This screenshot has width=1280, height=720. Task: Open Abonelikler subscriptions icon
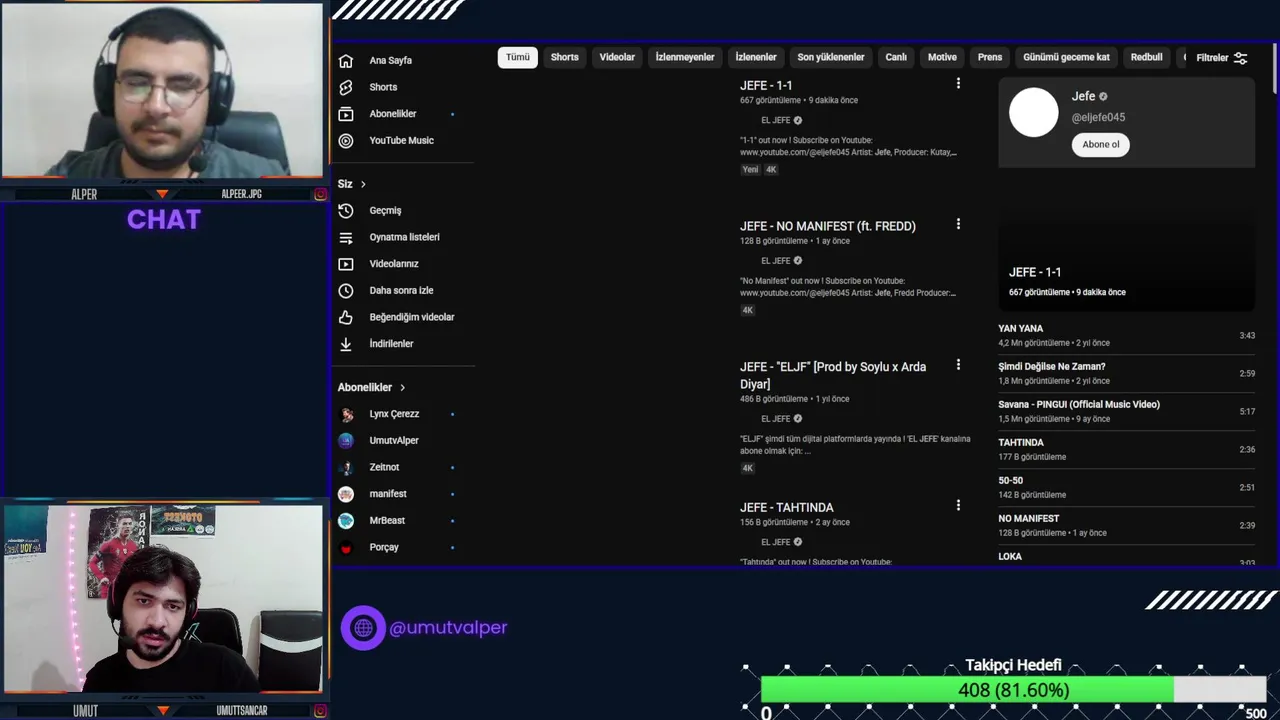coord(346,114)
